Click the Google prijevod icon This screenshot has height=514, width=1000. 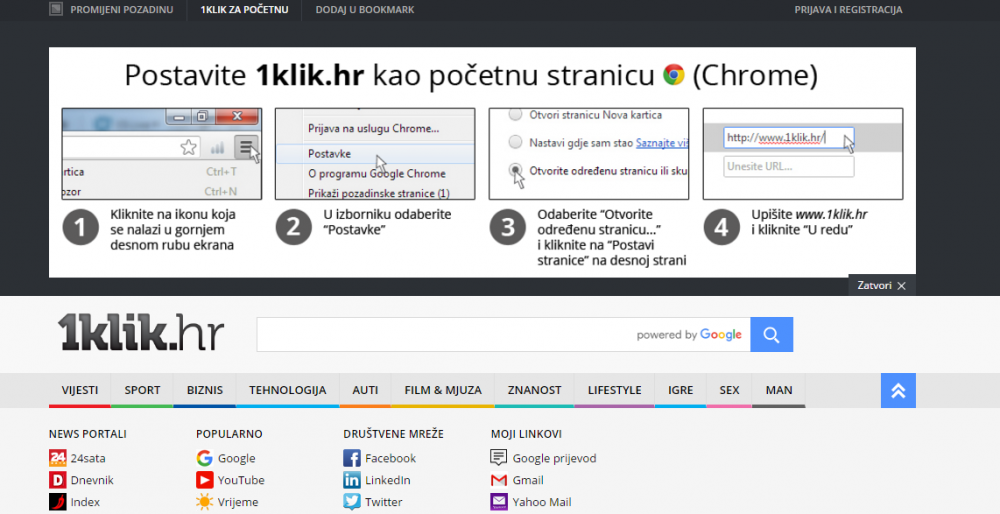point(499,458)
